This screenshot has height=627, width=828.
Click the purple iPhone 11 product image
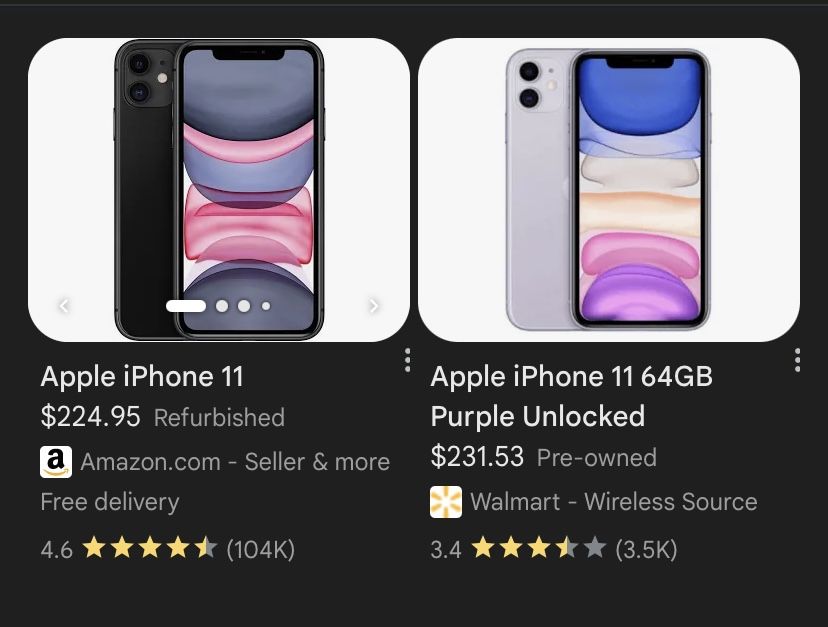coord(609,190)
